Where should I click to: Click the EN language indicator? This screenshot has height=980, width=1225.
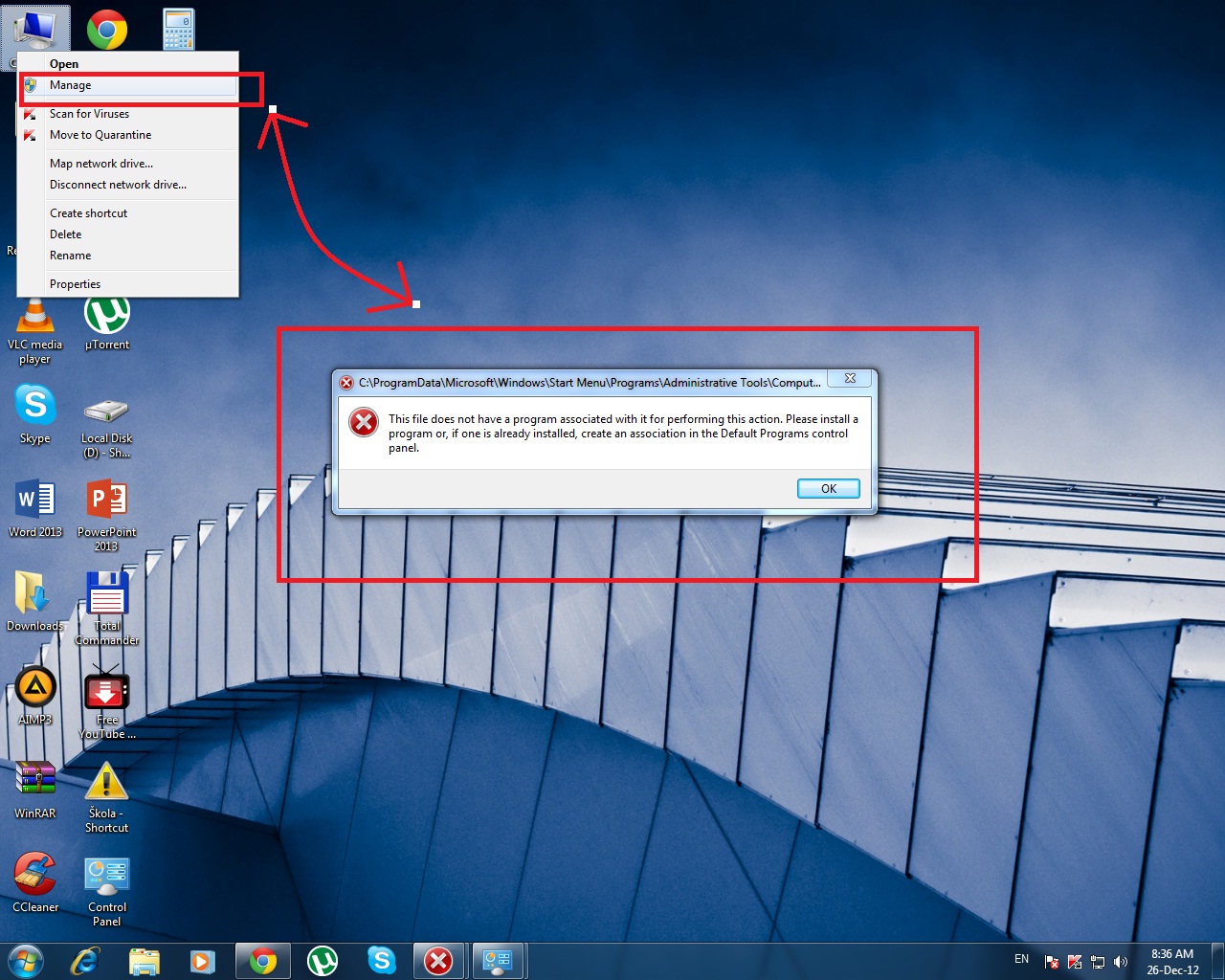point(1021,959)
